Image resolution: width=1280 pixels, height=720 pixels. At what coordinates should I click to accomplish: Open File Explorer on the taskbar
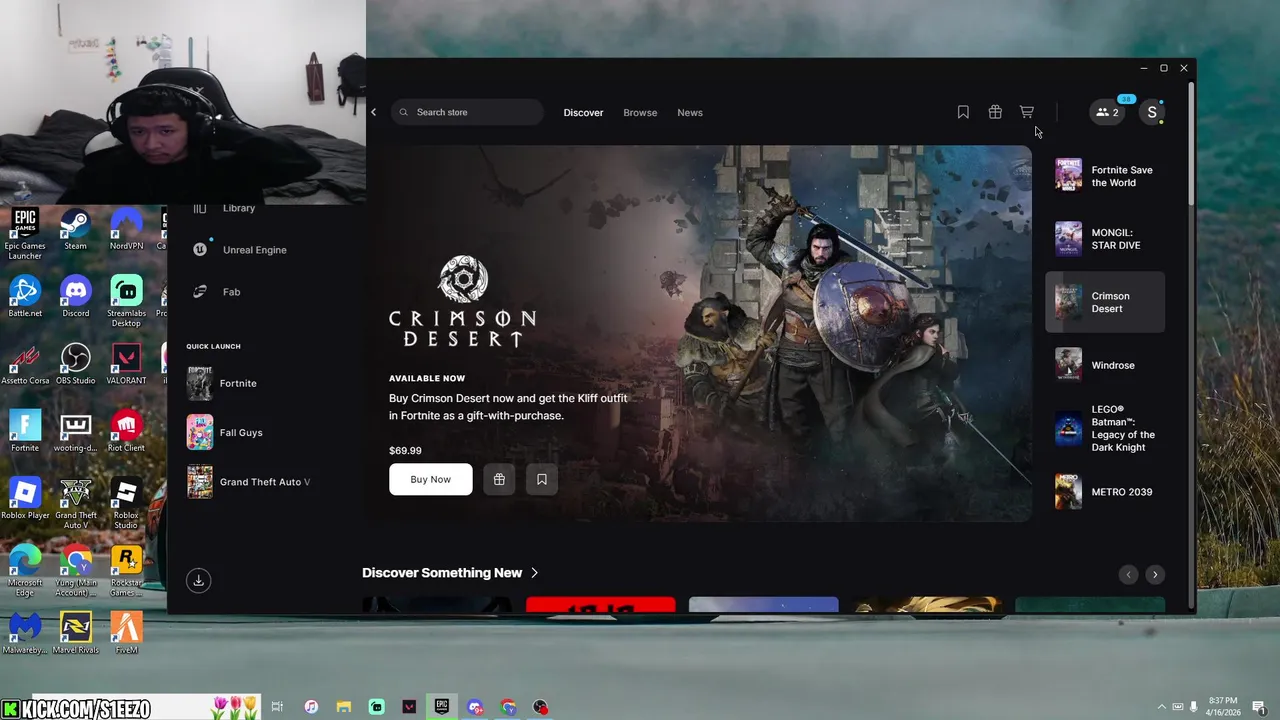(344, 707)
